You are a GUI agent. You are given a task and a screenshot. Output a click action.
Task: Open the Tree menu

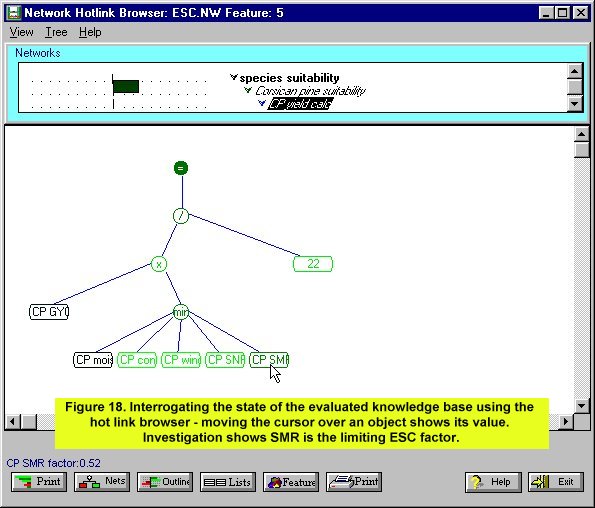56,32
